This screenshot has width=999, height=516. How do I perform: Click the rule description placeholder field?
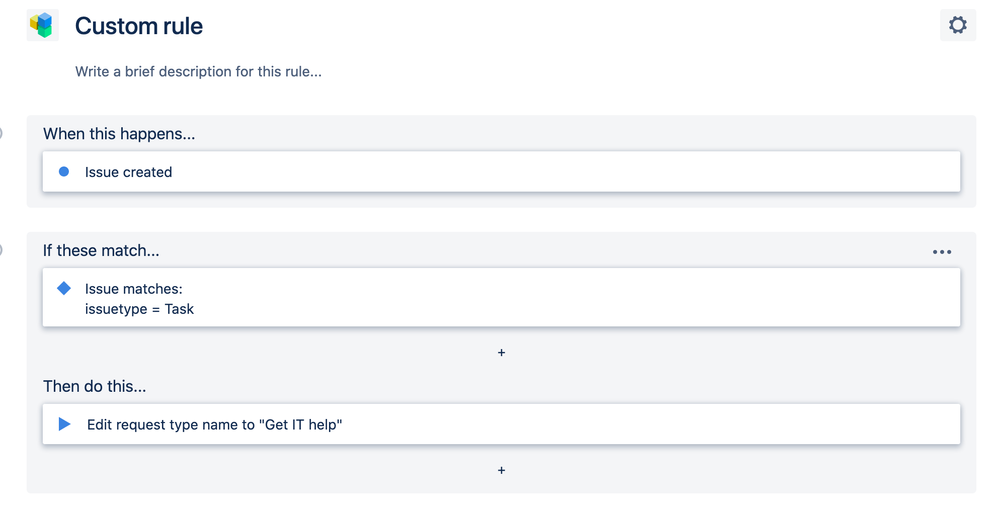(198, 72)
